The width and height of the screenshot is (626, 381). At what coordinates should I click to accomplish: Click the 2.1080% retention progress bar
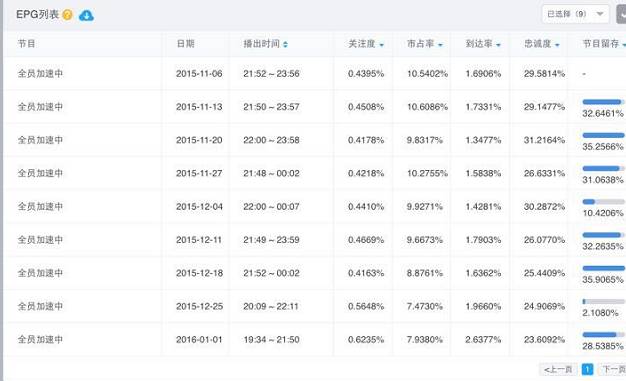[603, 302]
